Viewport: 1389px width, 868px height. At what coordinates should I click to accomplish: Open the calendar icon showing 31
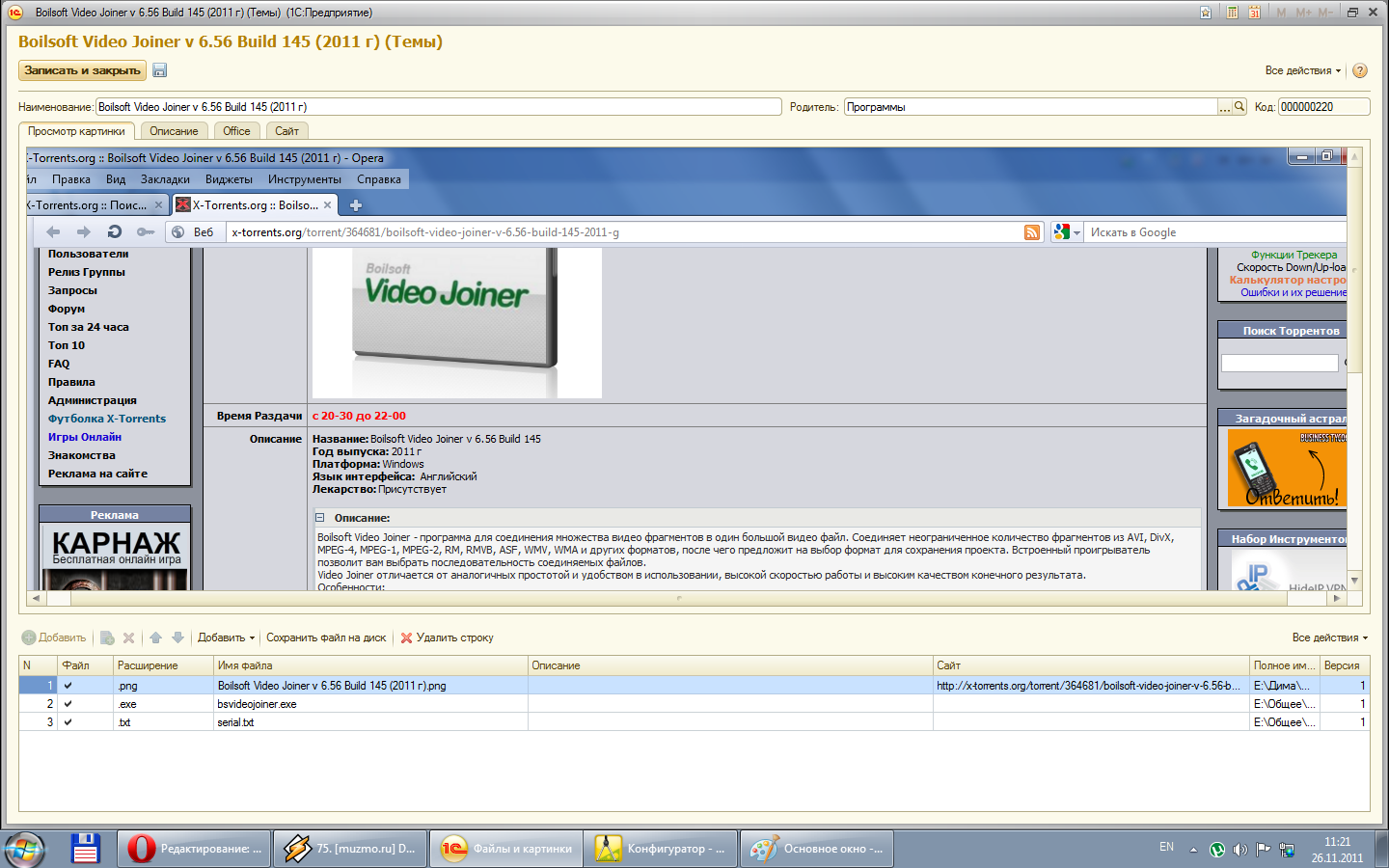tap(1254, 13)
